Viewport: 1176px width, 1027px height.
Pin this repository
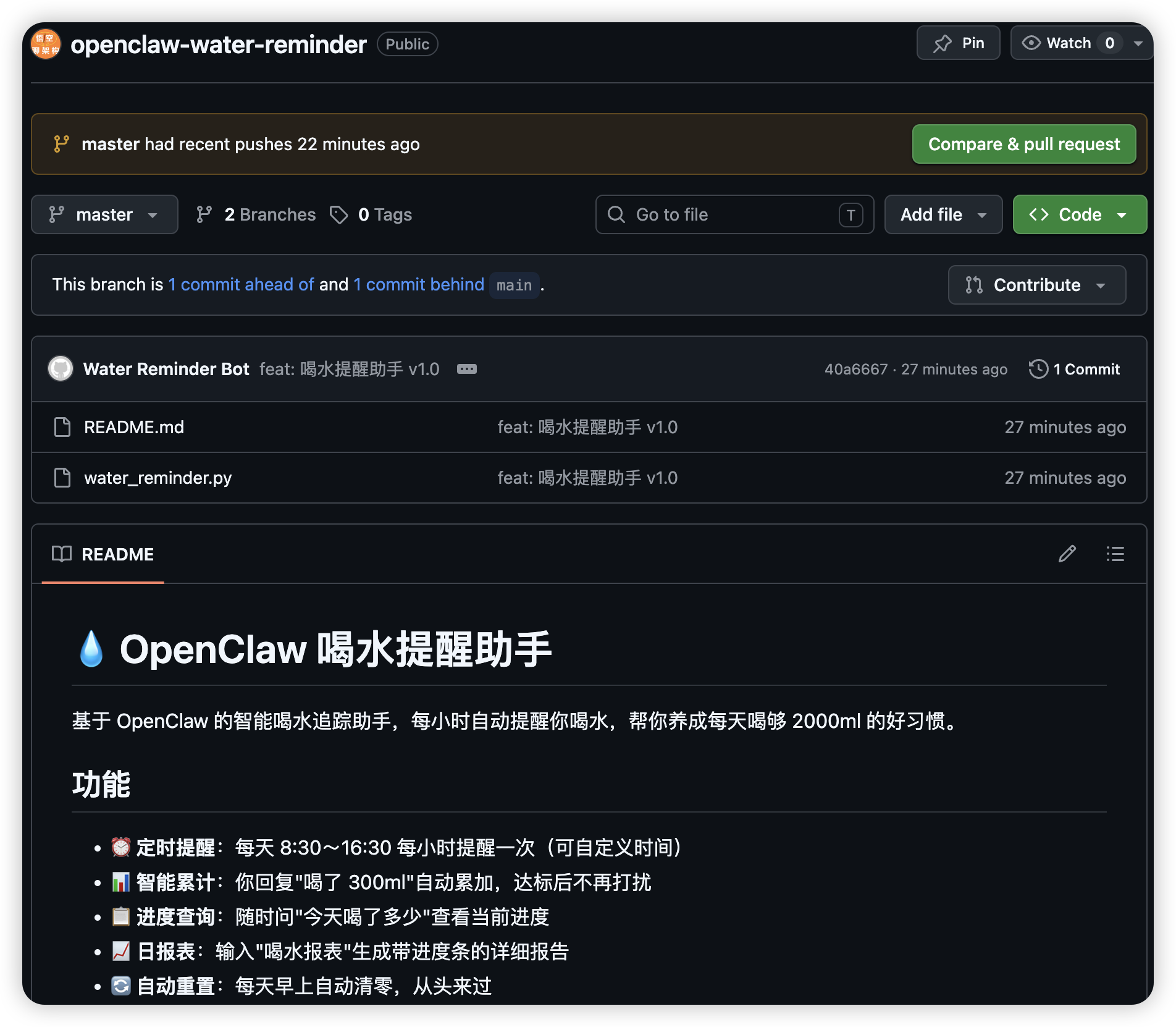[958, 43]
